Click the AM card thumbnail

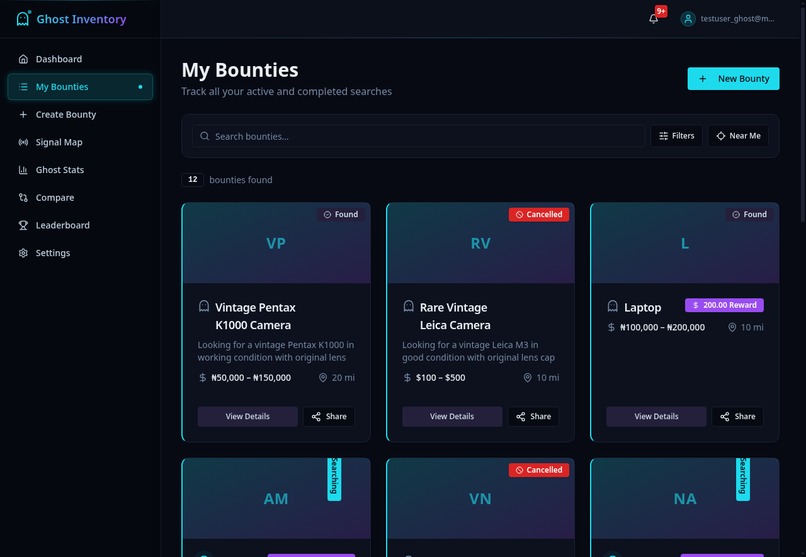click(276, 498)
